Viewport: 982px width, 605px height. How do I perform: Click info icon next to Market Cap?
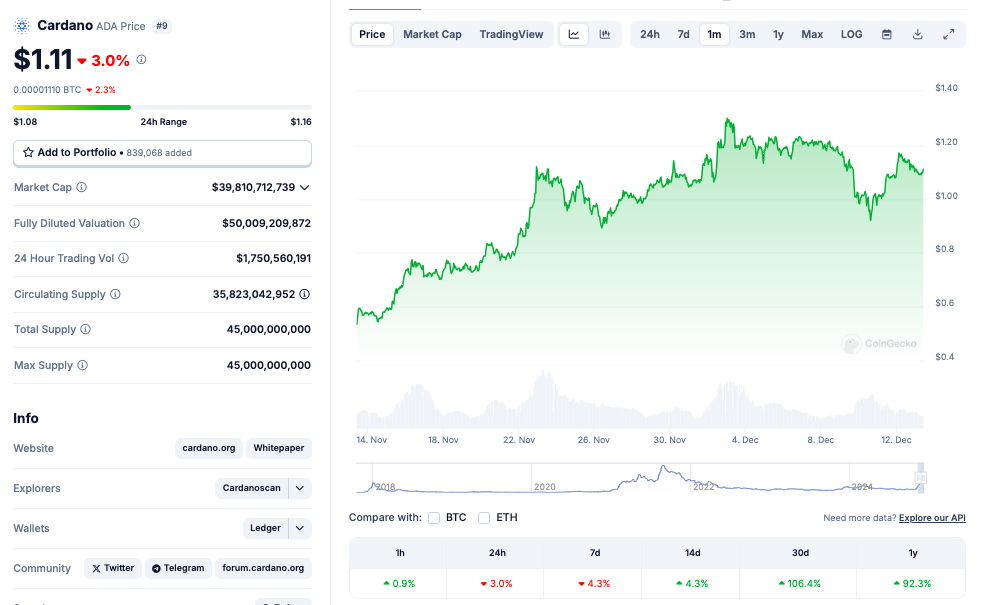click(82, 187)
